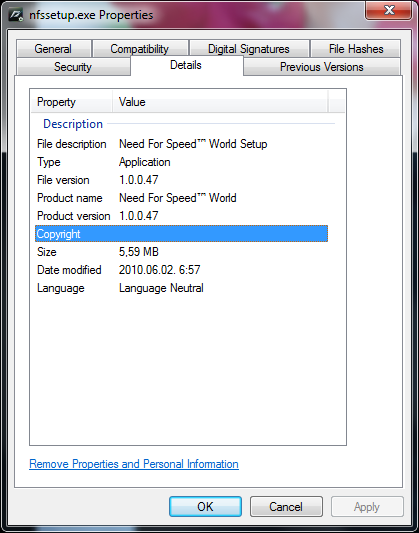This screenshot has height=533, width=419.
Task: Click the 2010.06.02. 6:57 date value
Action: click(x=160, y=270)
